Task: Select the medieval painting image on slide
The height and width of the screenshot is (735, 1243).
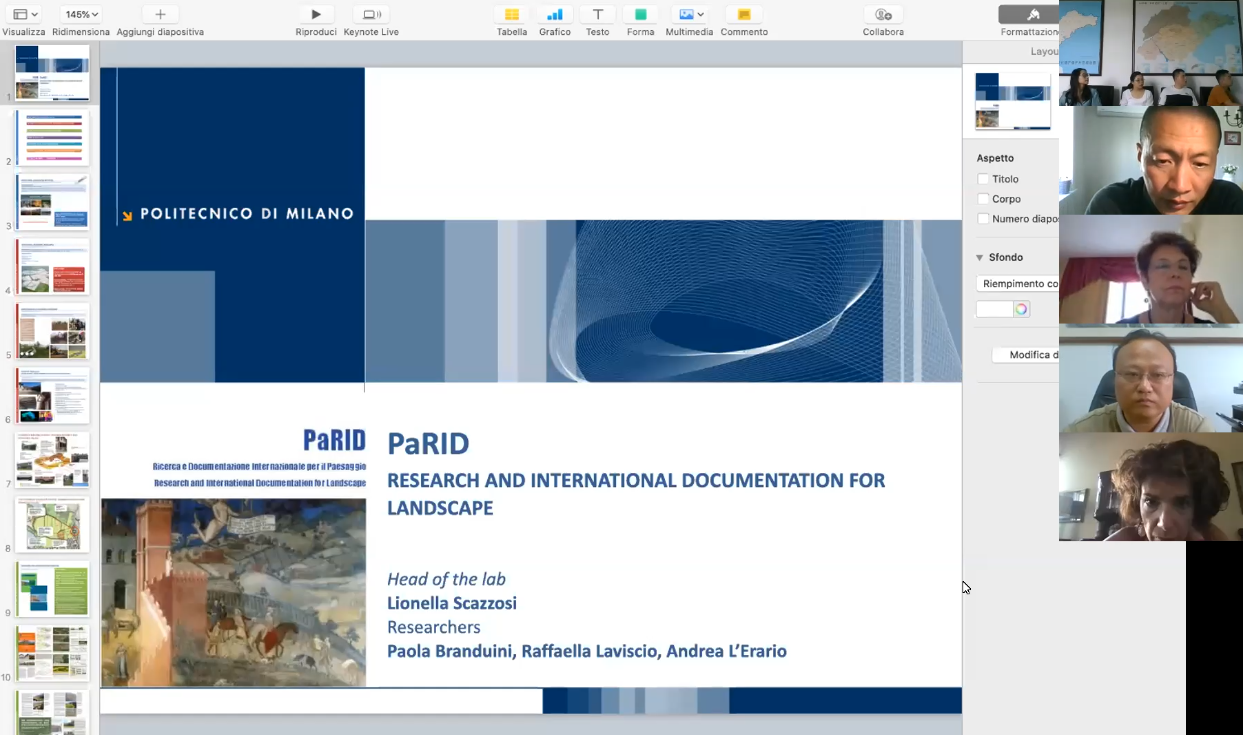Action: click(x=233, y=592)
